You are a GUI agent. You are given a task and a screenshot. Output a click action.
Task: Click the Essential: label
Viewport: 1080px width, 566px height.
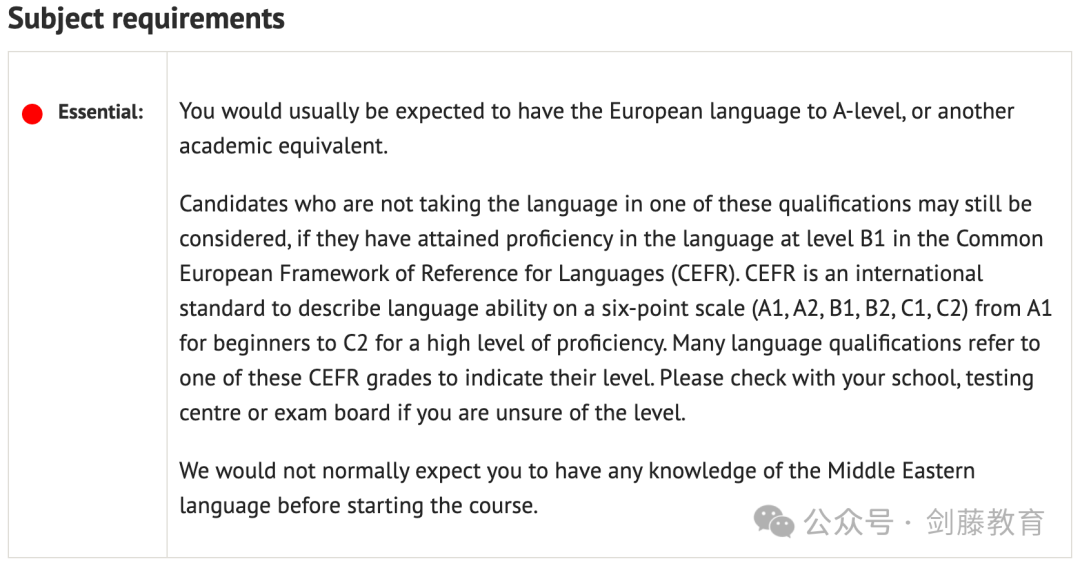(101, 112)
